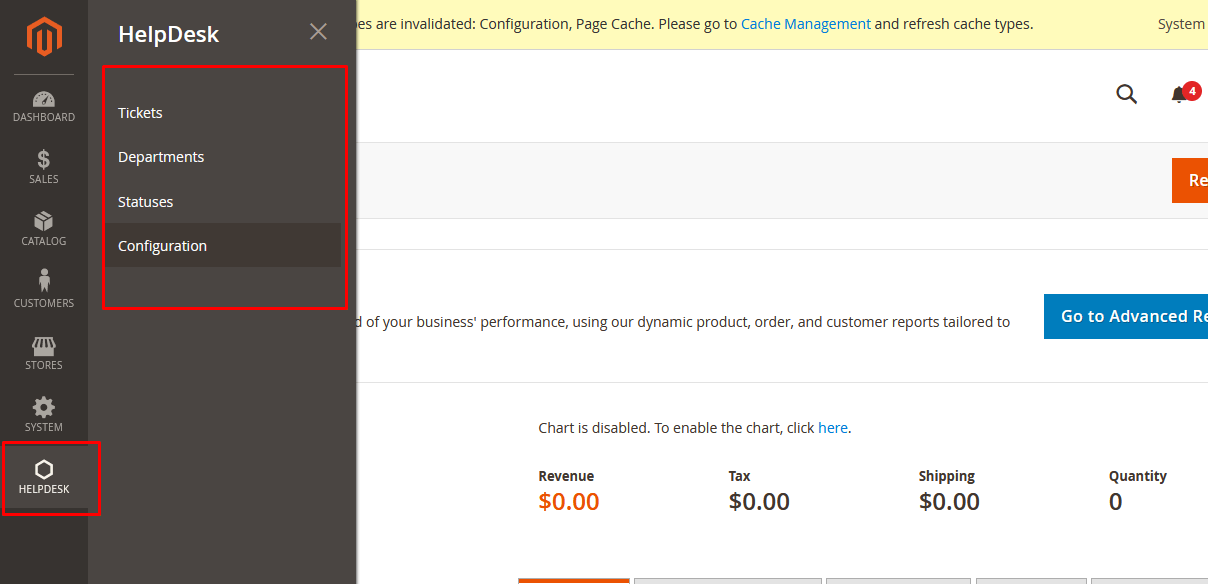Image resolution: width=1208 pixels, height=584 pixels.
Task: Toggle the HelpDesk sidebar menu
Action: [44, 477]
